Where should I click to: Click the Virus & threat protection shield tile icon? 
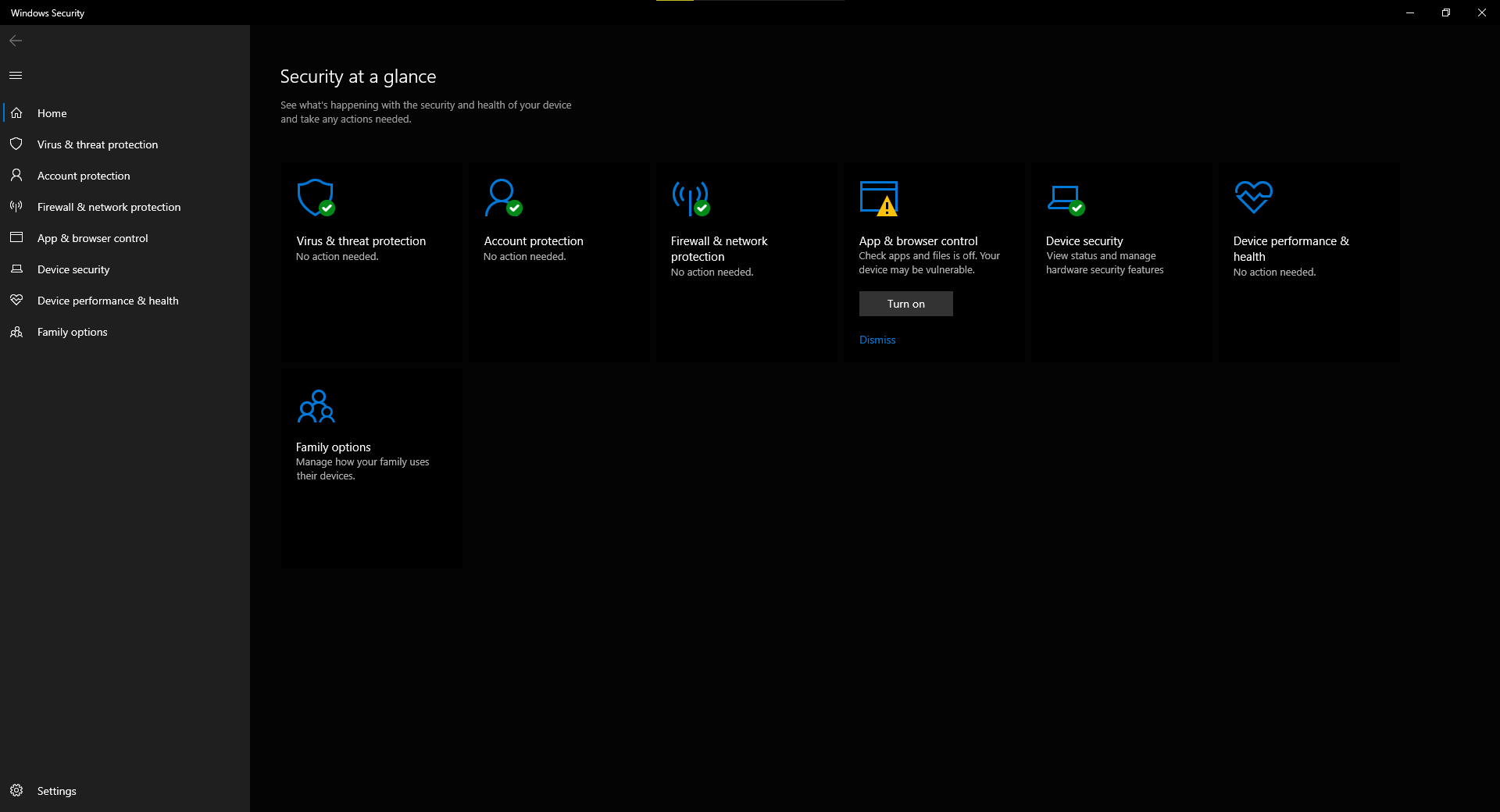click(316, 198)
